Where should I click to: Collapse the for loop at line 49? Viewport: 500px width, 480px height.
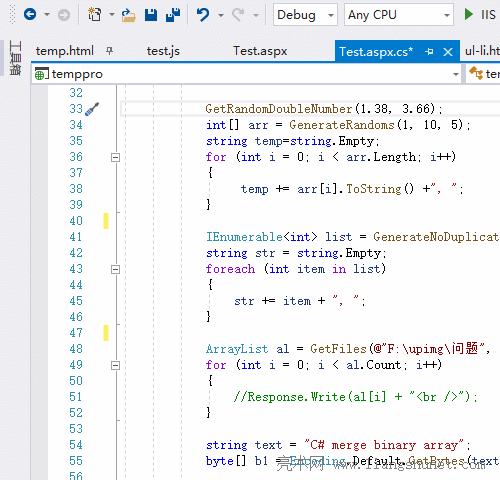click(x=115, y=365)
